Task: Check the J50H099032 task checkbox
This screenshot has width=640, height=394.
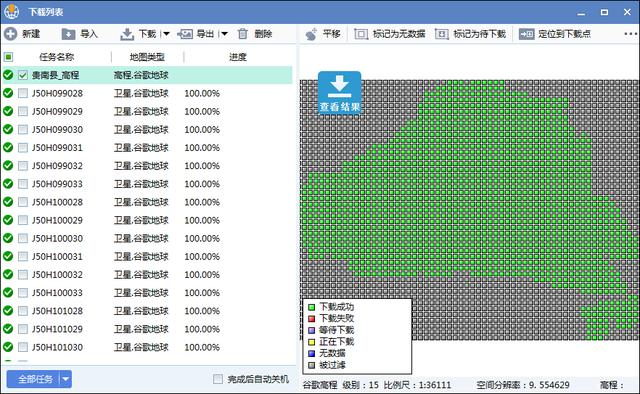Action: coord(23,166)
